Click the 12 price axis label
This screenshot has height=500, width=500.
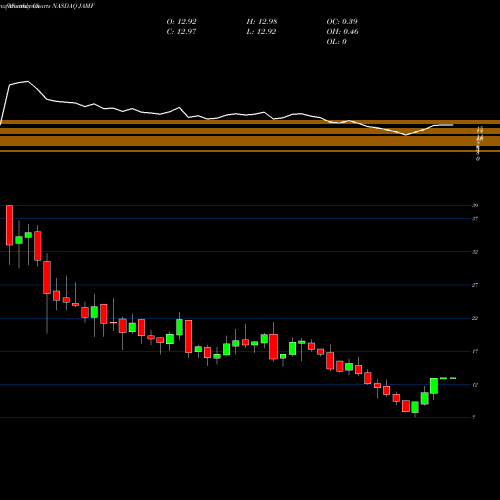pos(475,385)
